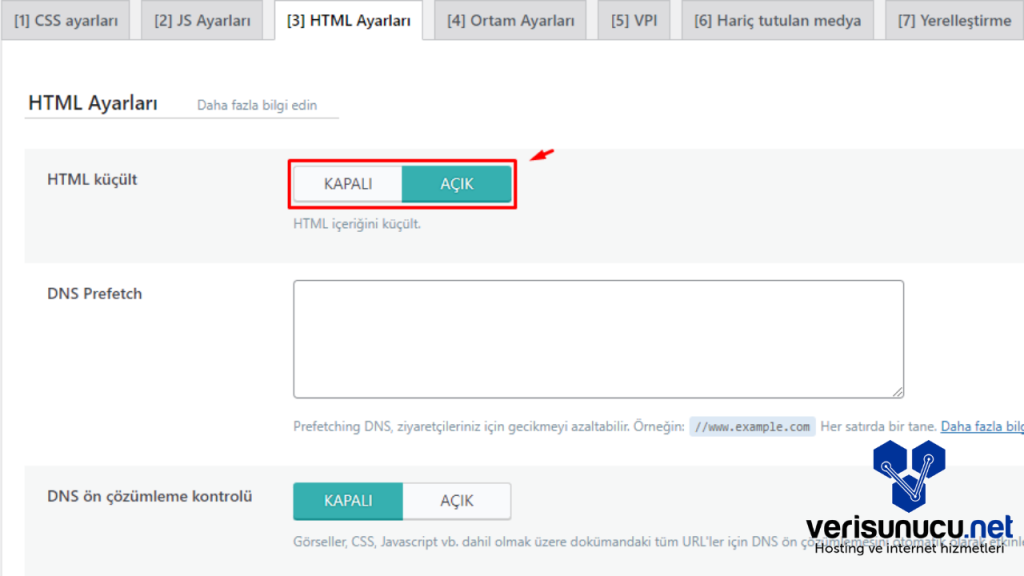Image resolution: width=1024 pixels, height=576 pixels.
Task: Switch to [6] Hariç tutulan medya tab
Action: tap(777, 20)
